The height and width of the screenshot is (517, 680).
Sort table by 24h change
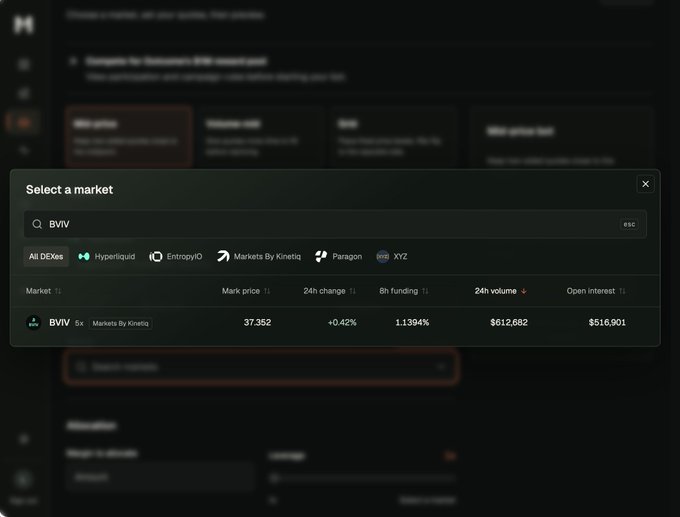(x=330, y=291)
